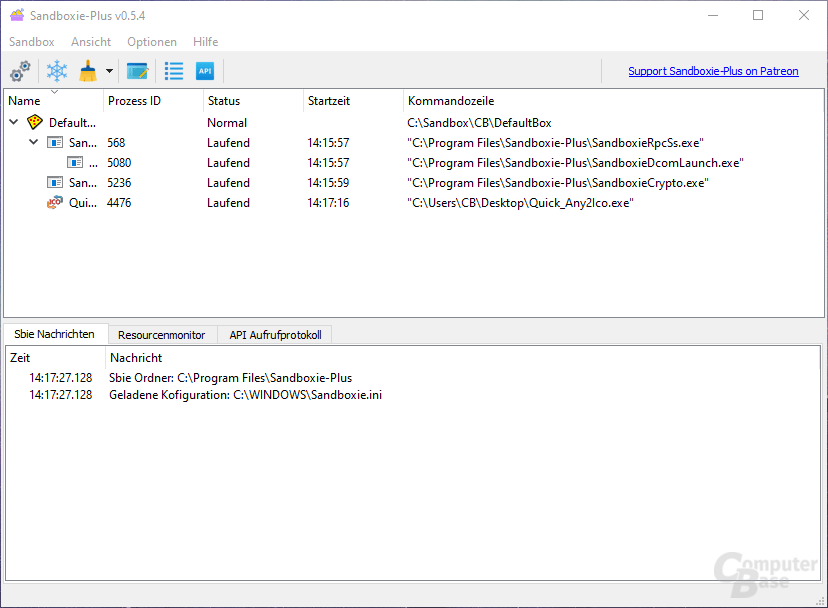The width and height of the screenshot is (828, 608).
Task: Click the DefaultBox sandbox pizza icon
Action: [x=35, y=123]
